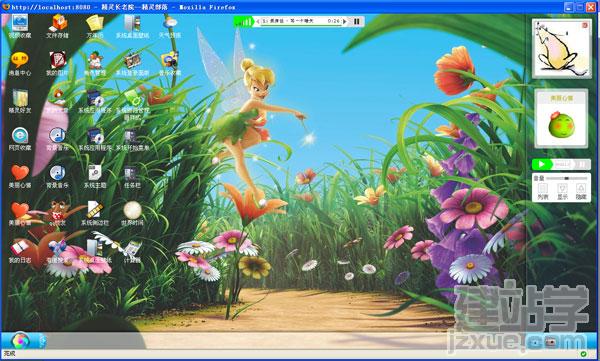The height and width of the screenshot is (361, 600).
Task: Pause the top music player
Action: (356, 21)
